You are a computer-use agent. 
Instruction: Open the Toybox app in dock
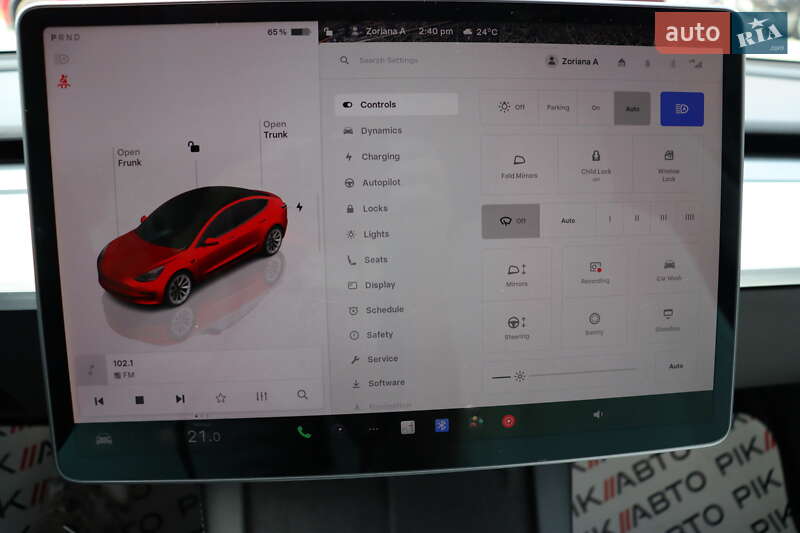click(475, 422)
